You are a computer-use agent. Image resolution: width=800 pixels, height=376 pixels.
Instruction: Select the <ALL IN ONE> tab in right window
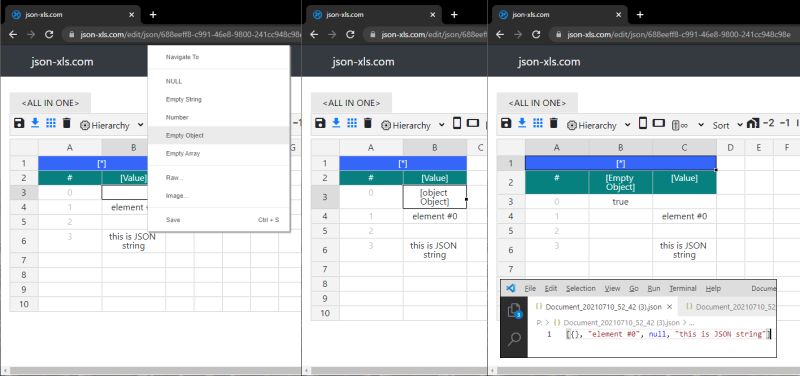[537, 103]
